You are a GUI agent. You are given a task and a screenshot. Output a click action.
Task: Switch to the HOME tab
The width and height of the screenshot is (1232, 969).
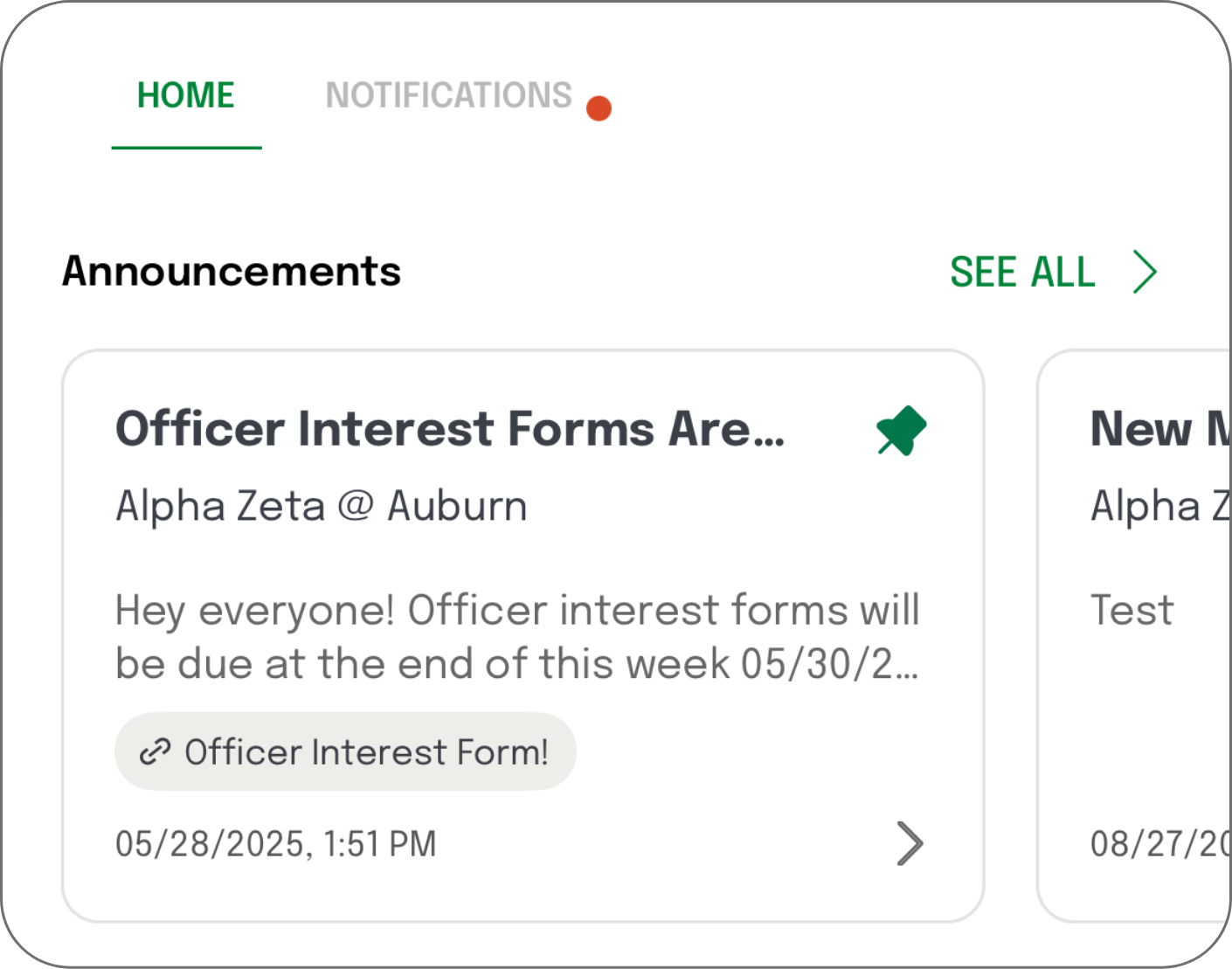[x=186, y=96]
